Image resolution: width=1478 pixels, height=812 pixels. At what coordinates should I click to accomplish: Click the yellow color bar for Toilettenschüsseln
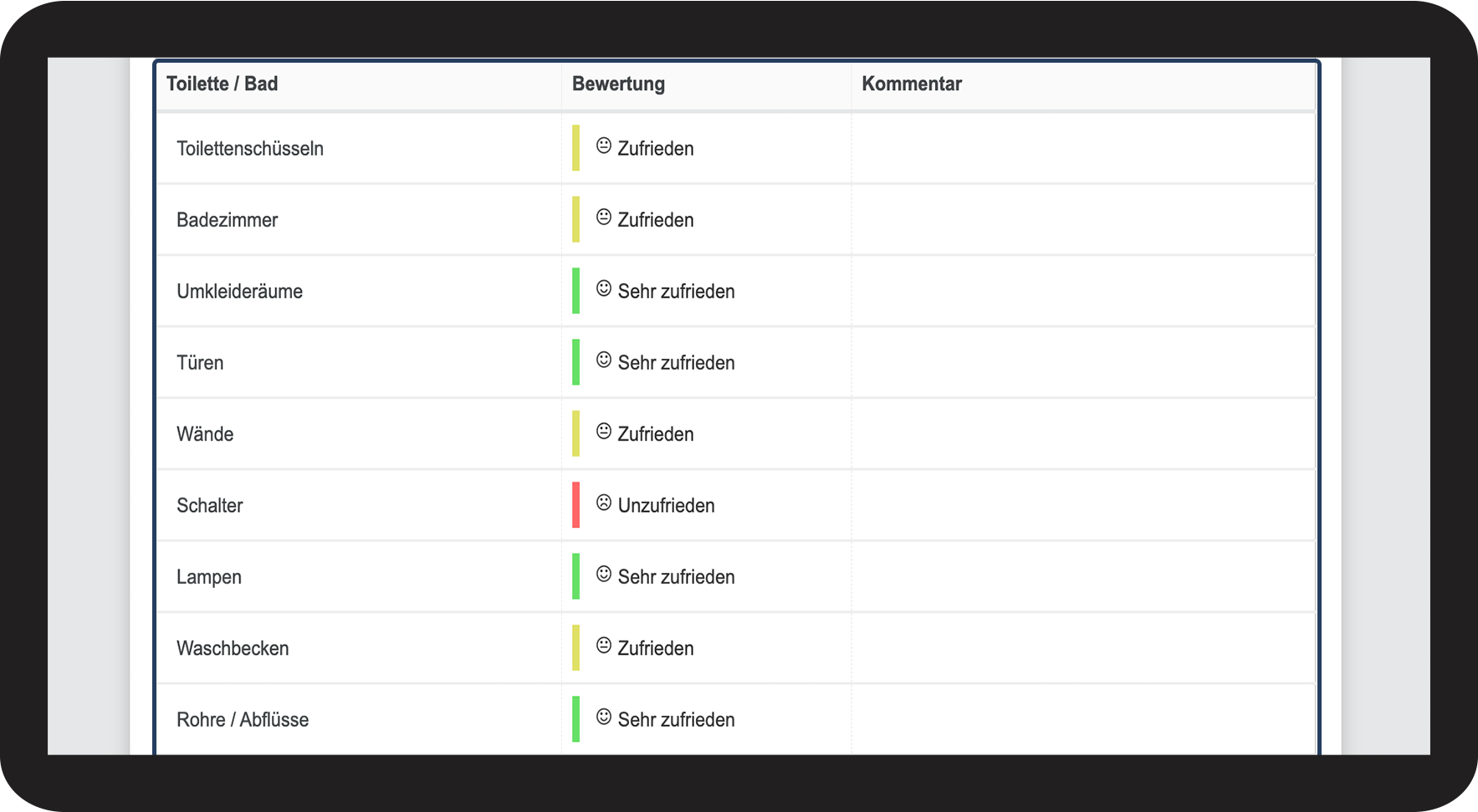click(575, 148)
